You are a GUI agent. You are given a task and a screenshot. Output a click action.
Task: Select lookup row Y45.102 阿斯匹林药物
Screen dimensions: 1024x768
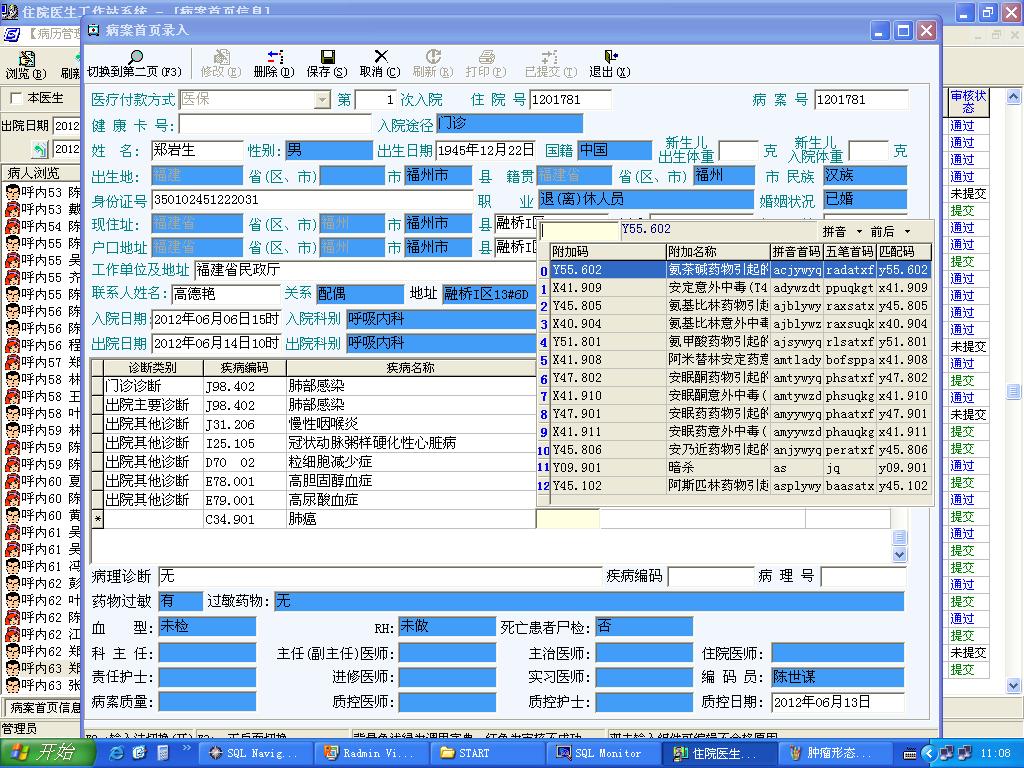[741, 486]
